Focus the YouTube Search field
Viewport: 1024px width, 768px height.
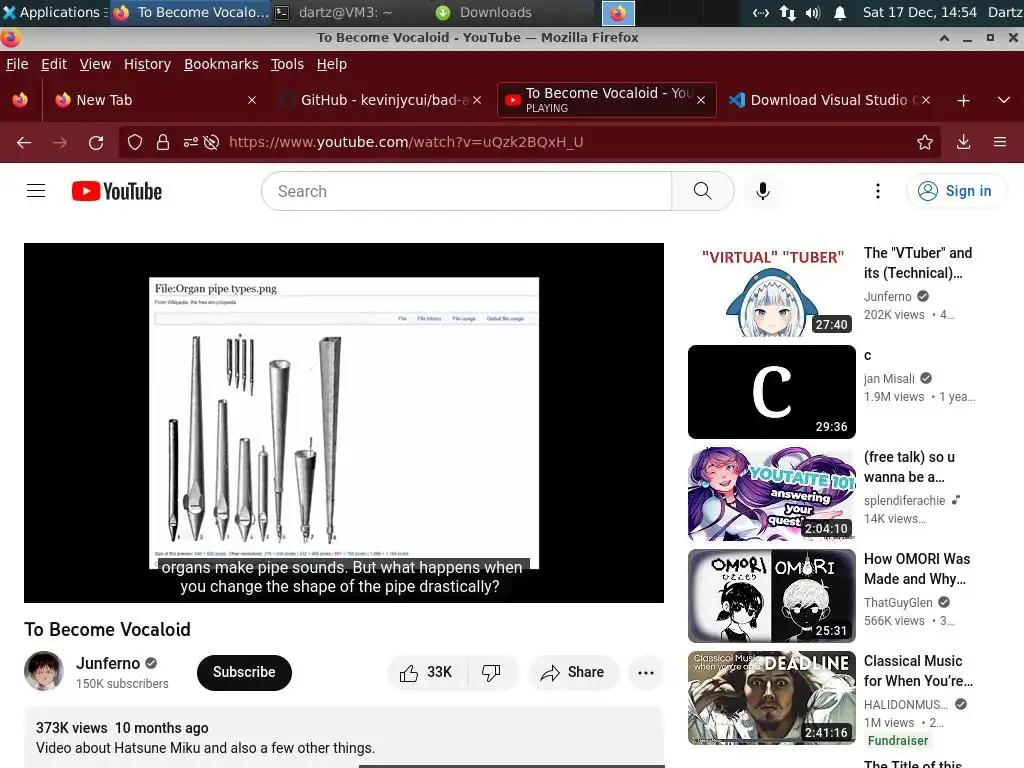tap(466, 191)
